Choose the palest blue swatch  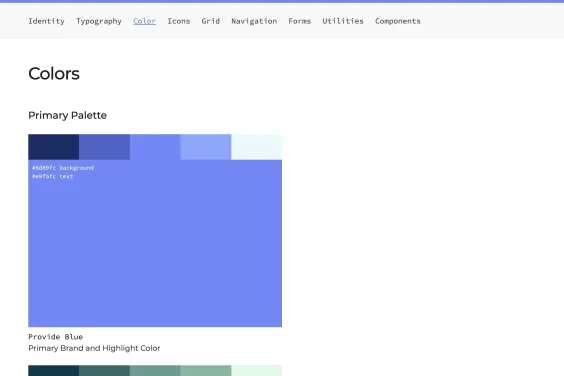pyautogui.click(x=256, y=147)
